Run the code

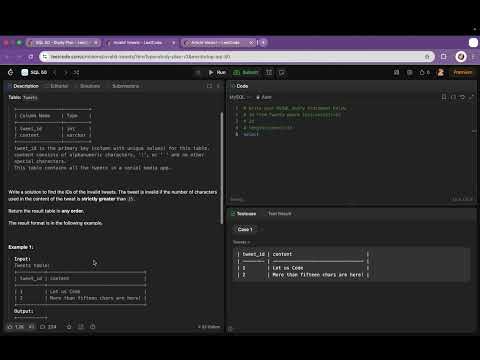(217, 72)
